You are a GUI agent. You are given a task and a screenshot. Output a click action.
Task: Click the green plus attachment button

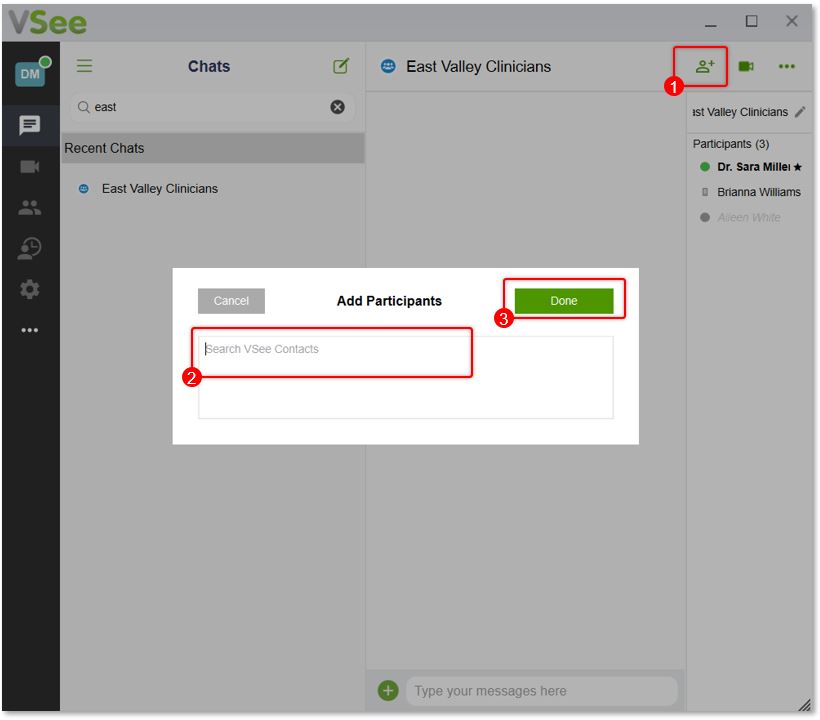click(x=388, y=691)
